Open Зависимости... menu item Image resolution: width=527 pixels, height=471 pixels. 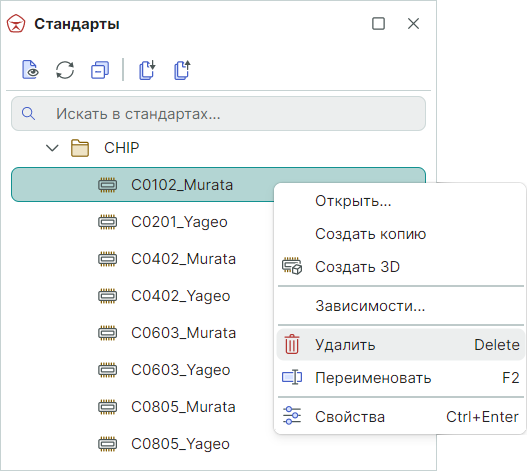pos(400,306)
